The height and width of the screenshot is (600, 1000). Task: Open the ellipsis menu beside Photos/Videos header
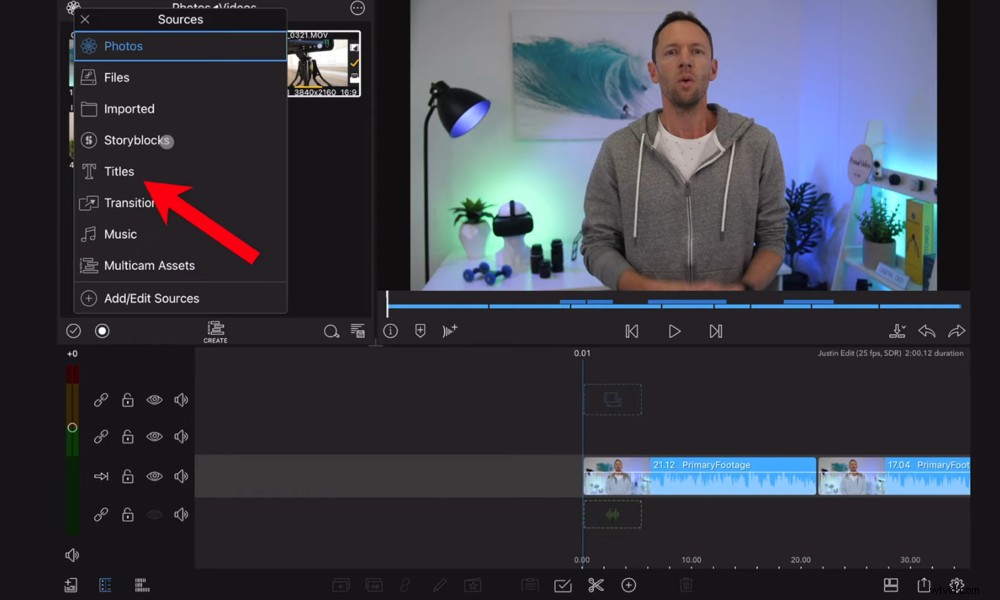tap(356, 8)
